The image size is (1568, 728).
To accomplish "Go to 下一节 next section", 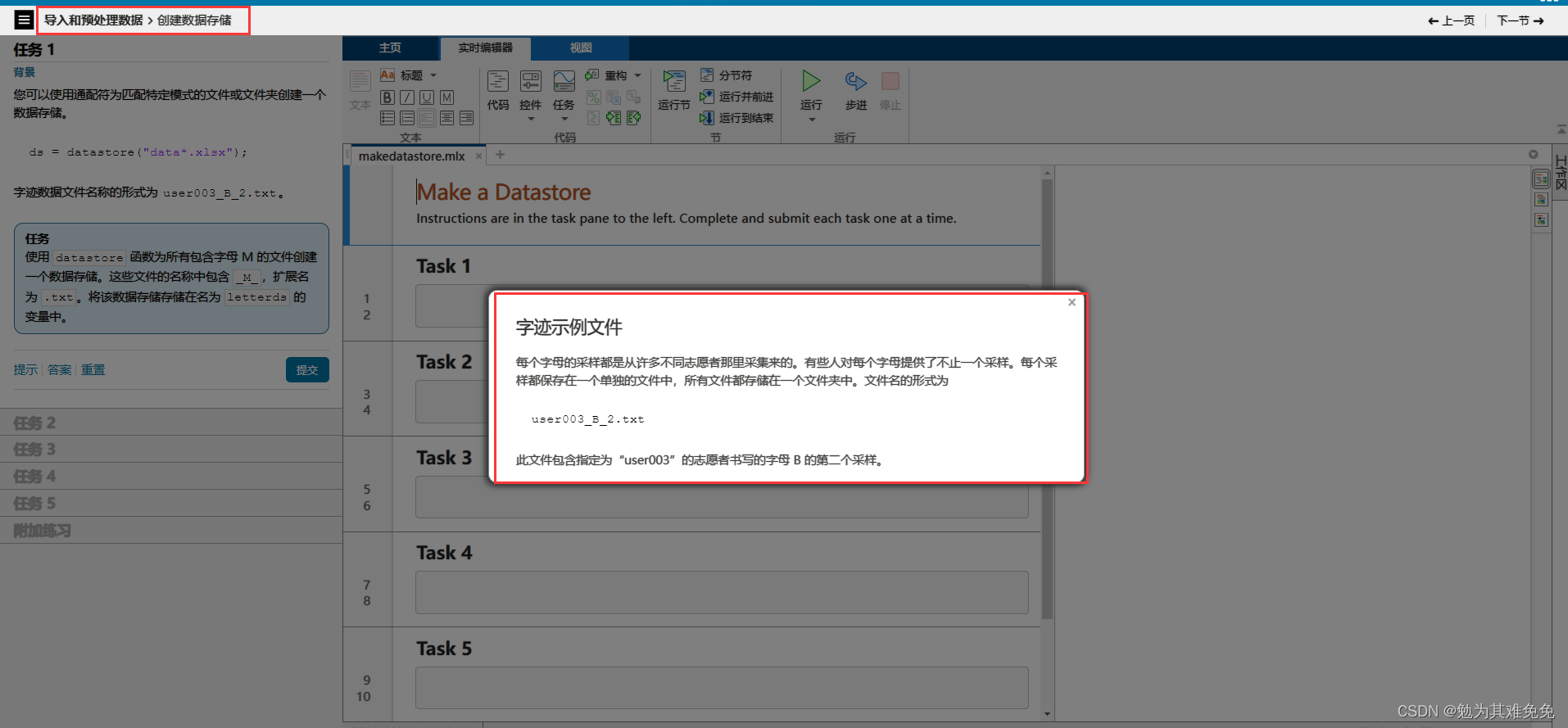I will 1520,20.
